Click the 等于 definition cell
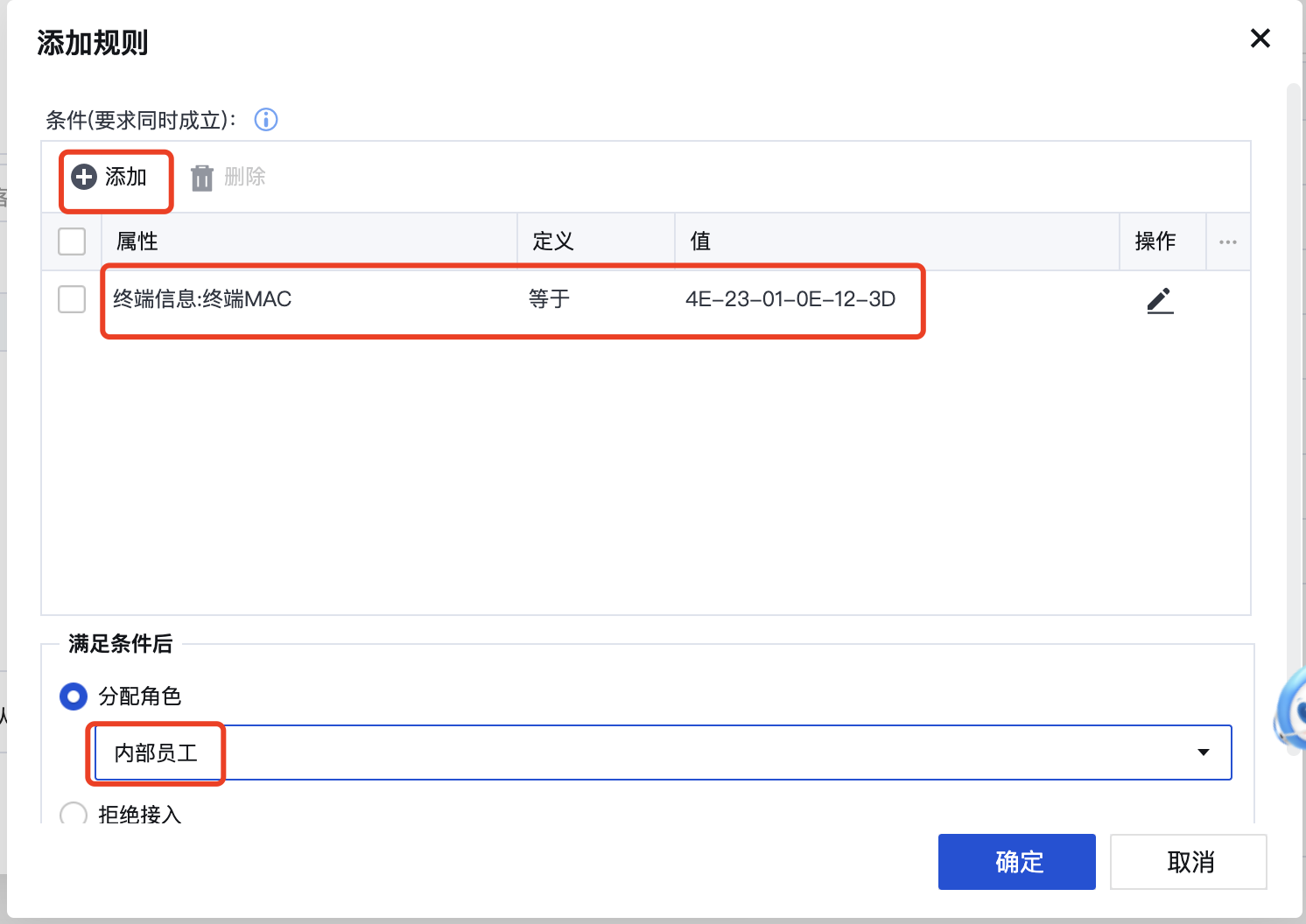The image size is (1306, 924). pyautogui.click(x=550, y=299)
